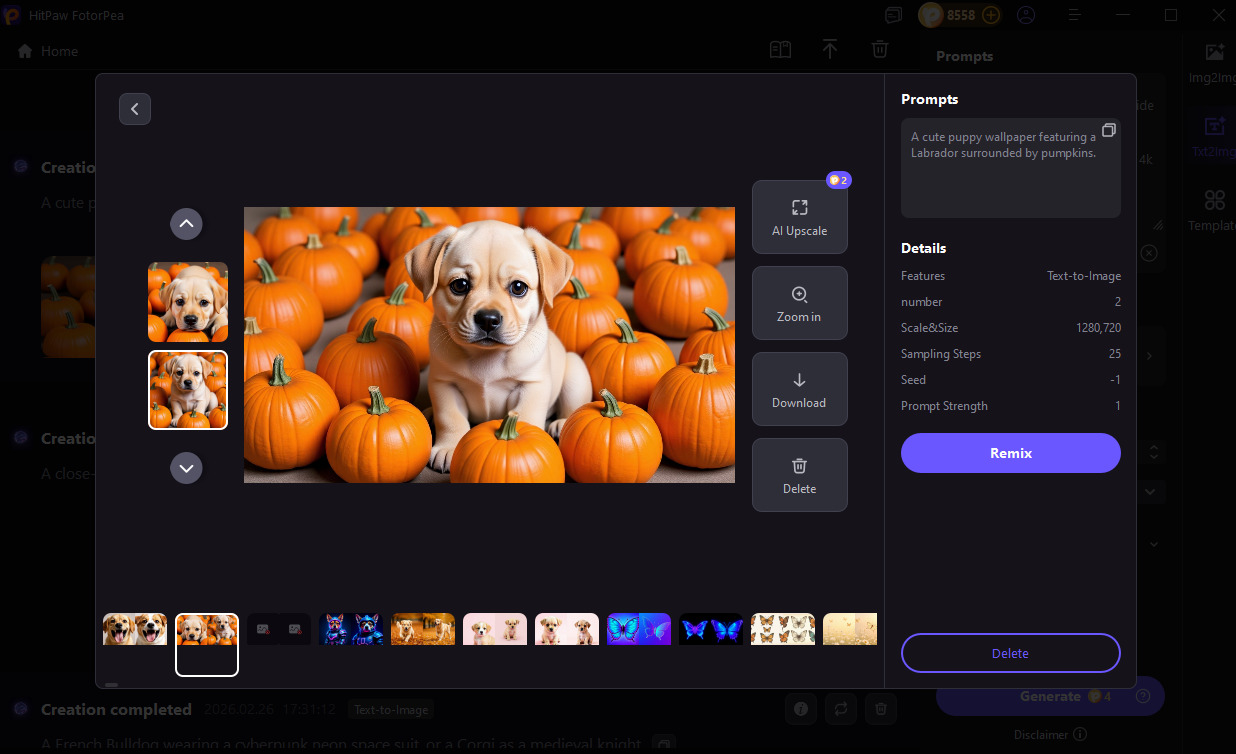Zoom in on the puppy image

point(799,303)
